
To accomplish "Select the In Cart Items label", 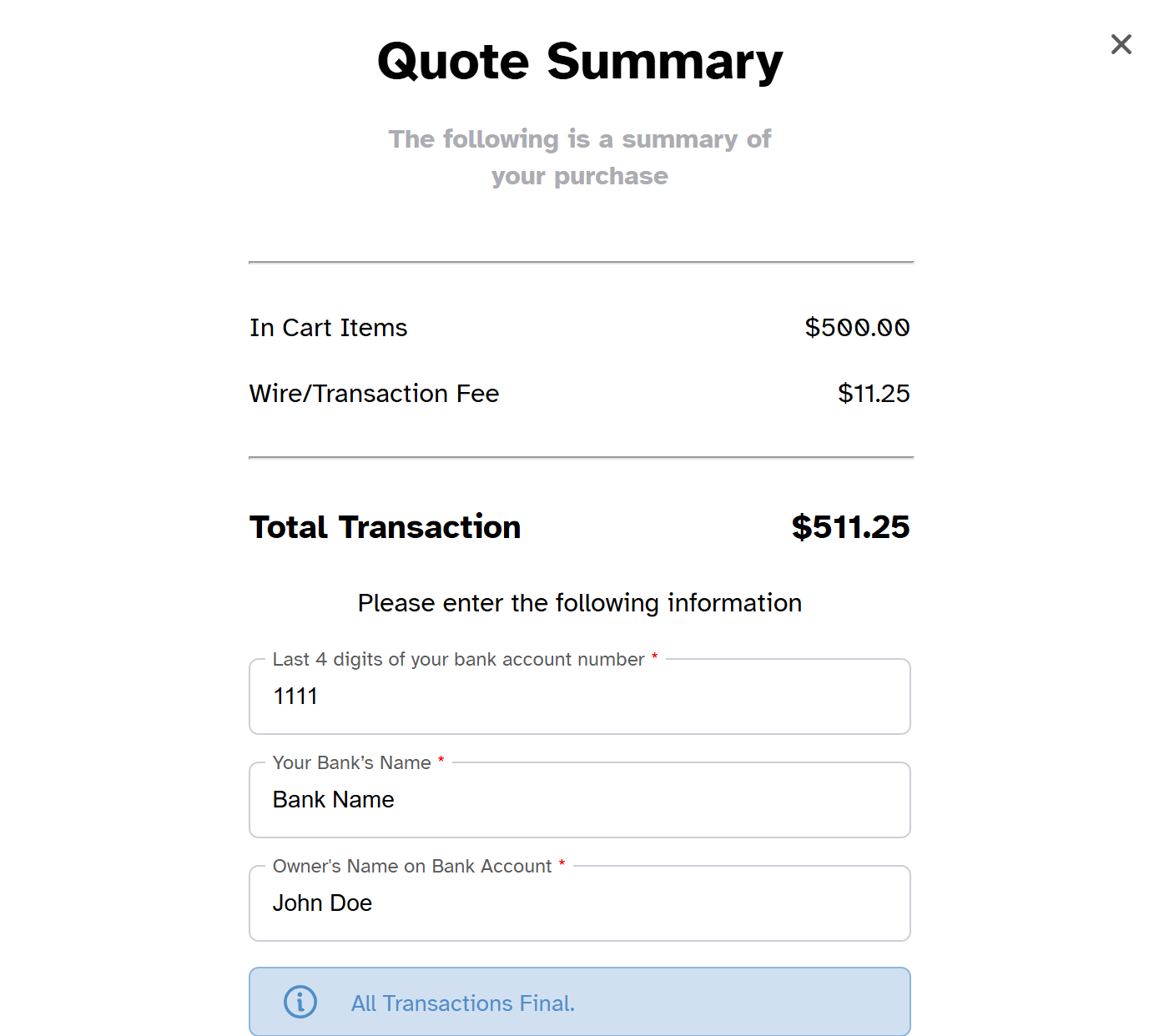I will click(329, 328).
